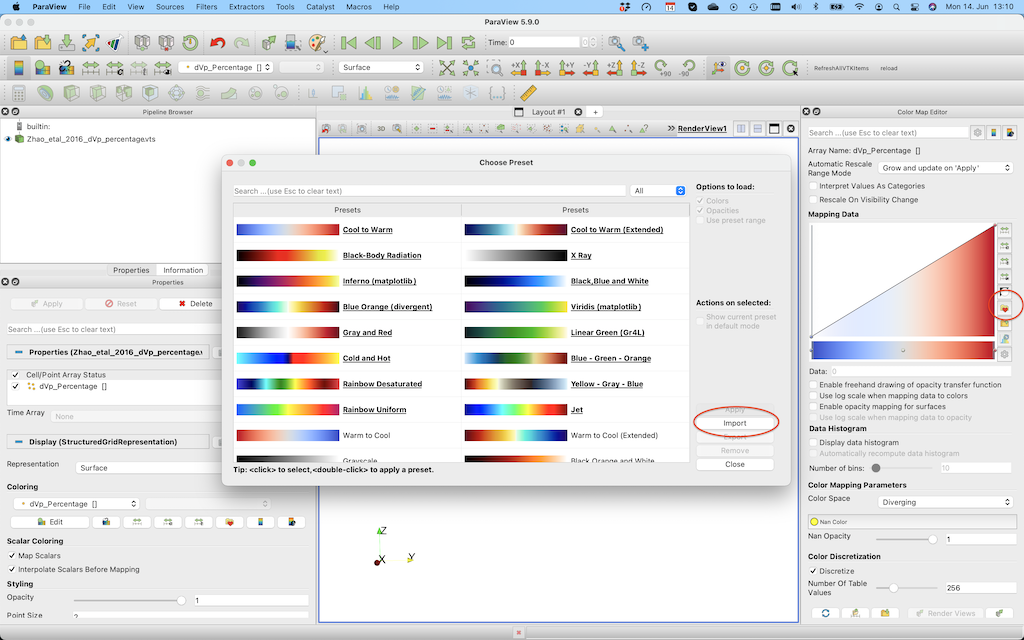The height and width of the screenshot is (640, 1024).
Task: Toggle the Color Legend Visibility icon
Action: coord(19,68)
